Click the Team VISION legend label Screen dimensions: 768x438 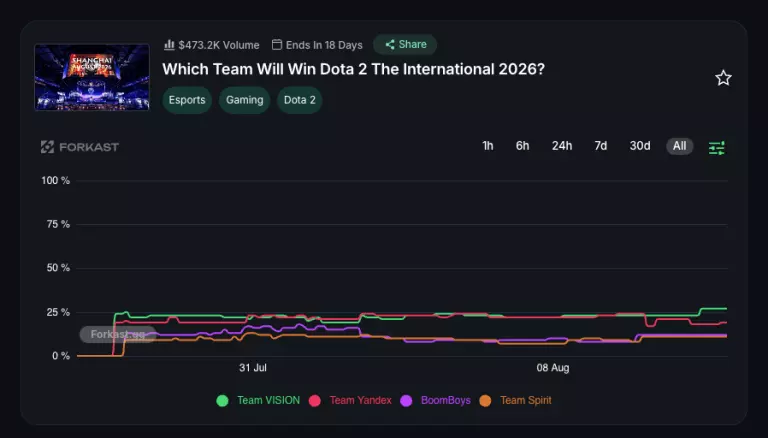coord(268,400)
